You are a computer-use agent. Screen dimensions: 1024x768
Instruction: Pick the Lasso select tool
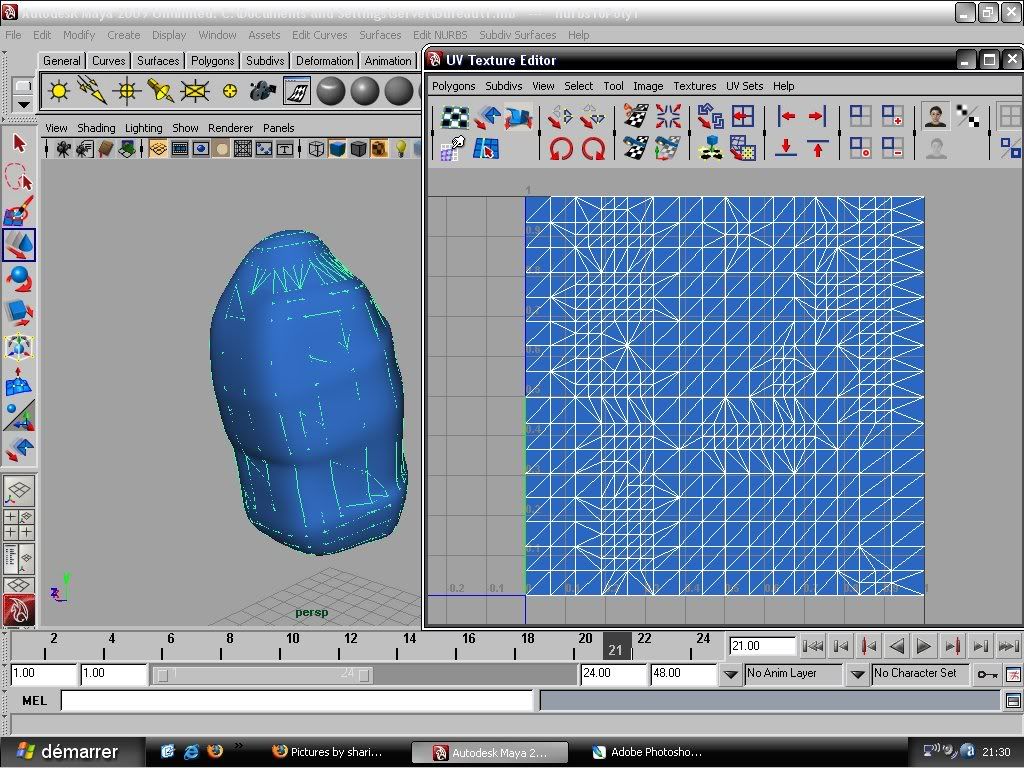19,179
